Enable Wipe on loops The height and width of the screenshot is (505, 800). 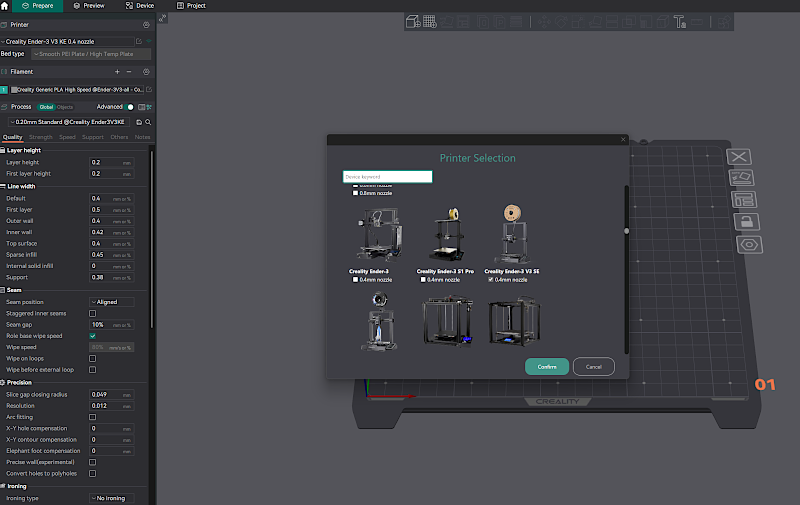tap(92, 359)
